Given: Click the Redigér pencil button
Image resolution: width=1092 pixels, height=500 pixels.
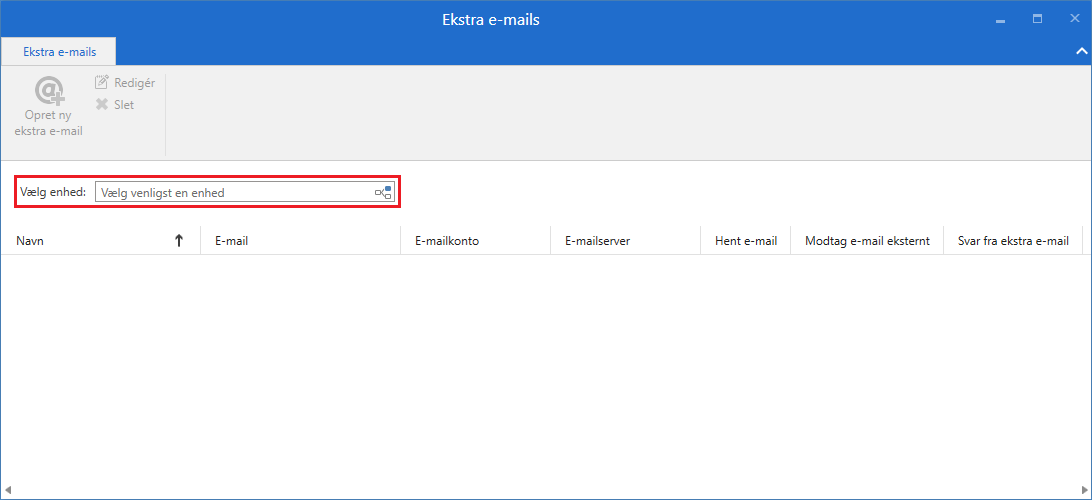Looking at the screenshot, I should 125,83.
